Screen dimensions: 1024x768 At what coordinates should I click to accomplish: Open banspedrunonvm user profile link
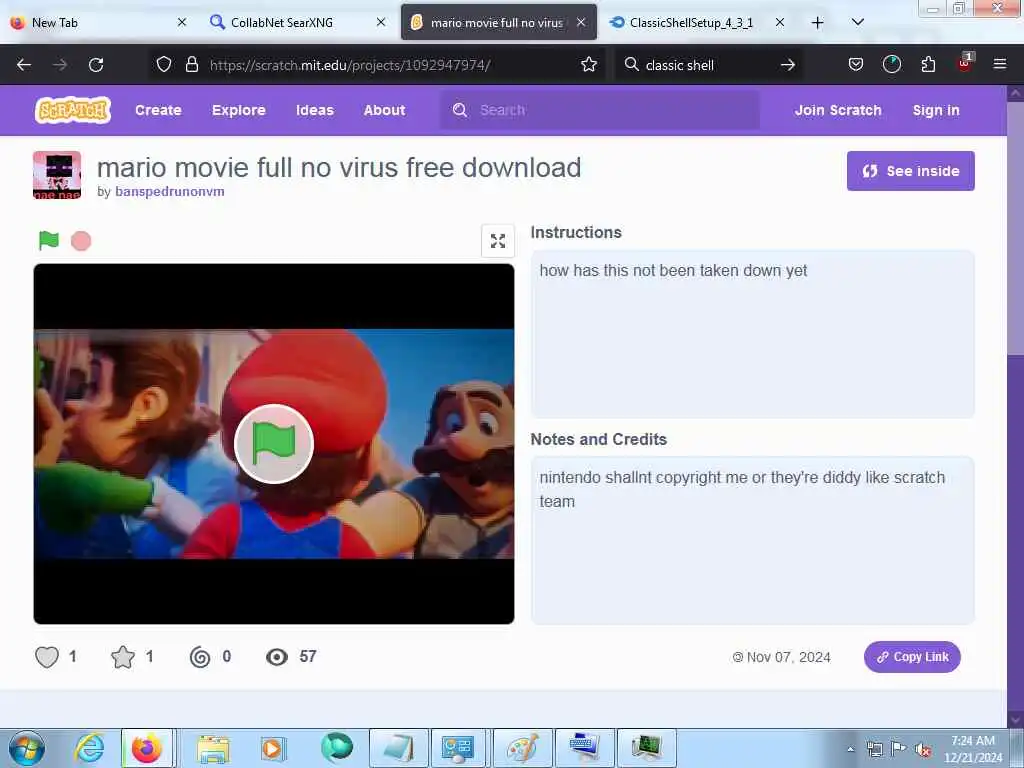170,191
